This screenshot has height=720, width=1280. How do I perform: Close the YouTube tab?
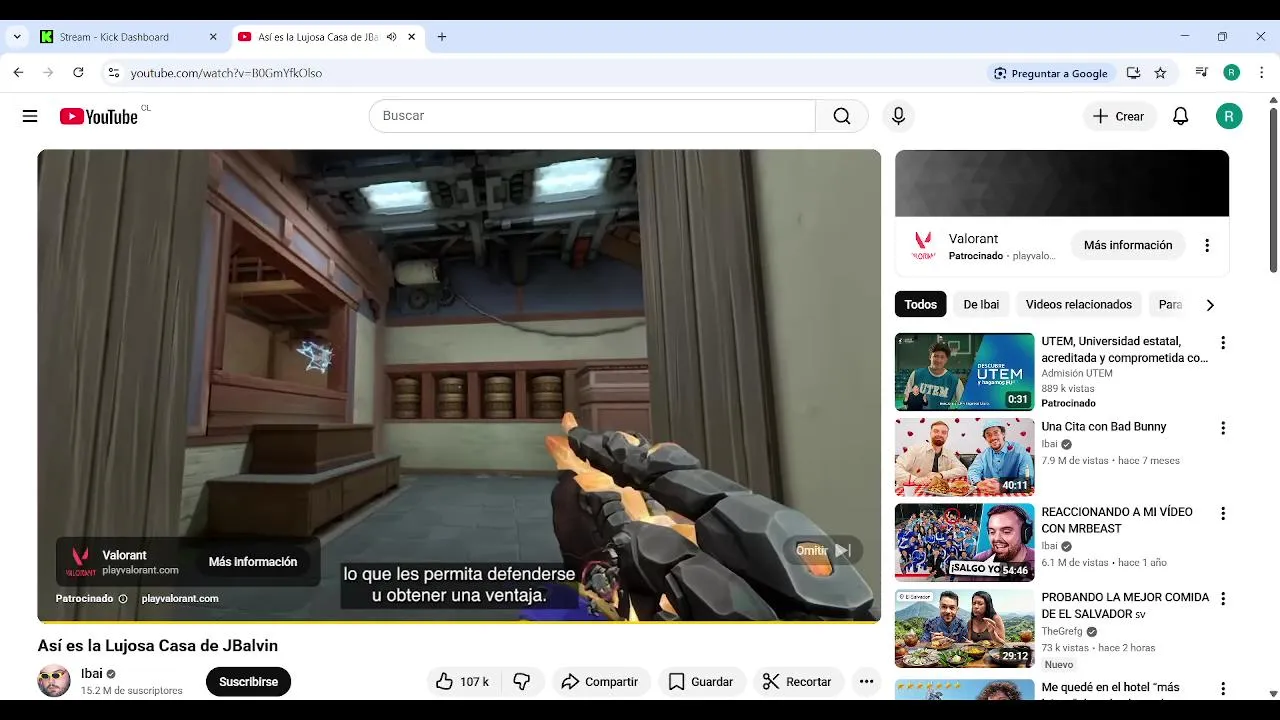(411, 37)
